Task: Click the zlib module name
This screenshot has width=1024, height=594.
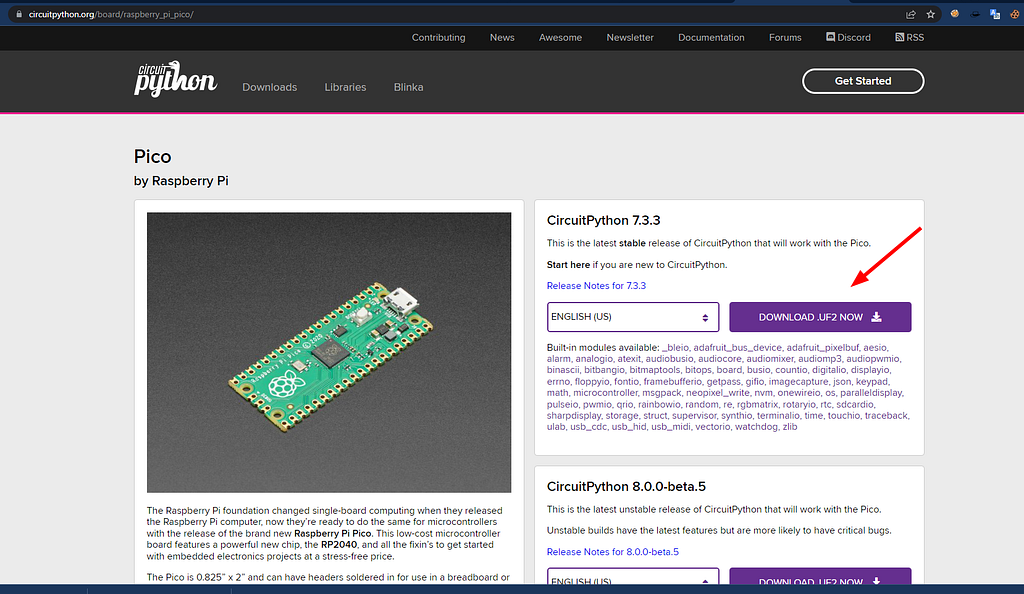Action: click(x=790, y=426)
